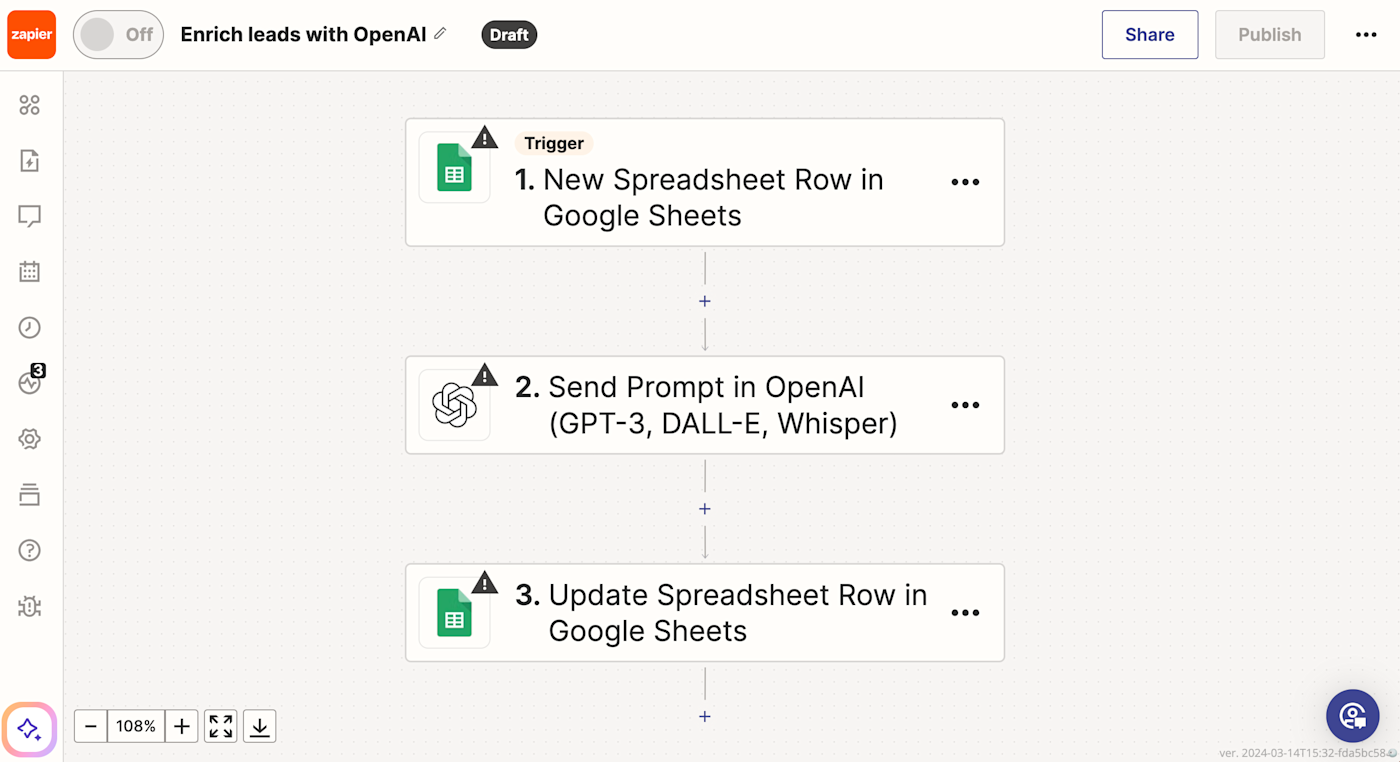Viewport: 1400px width, 762px height.
Task: Click the warning icon on step 2
Action: pos(485,375)
